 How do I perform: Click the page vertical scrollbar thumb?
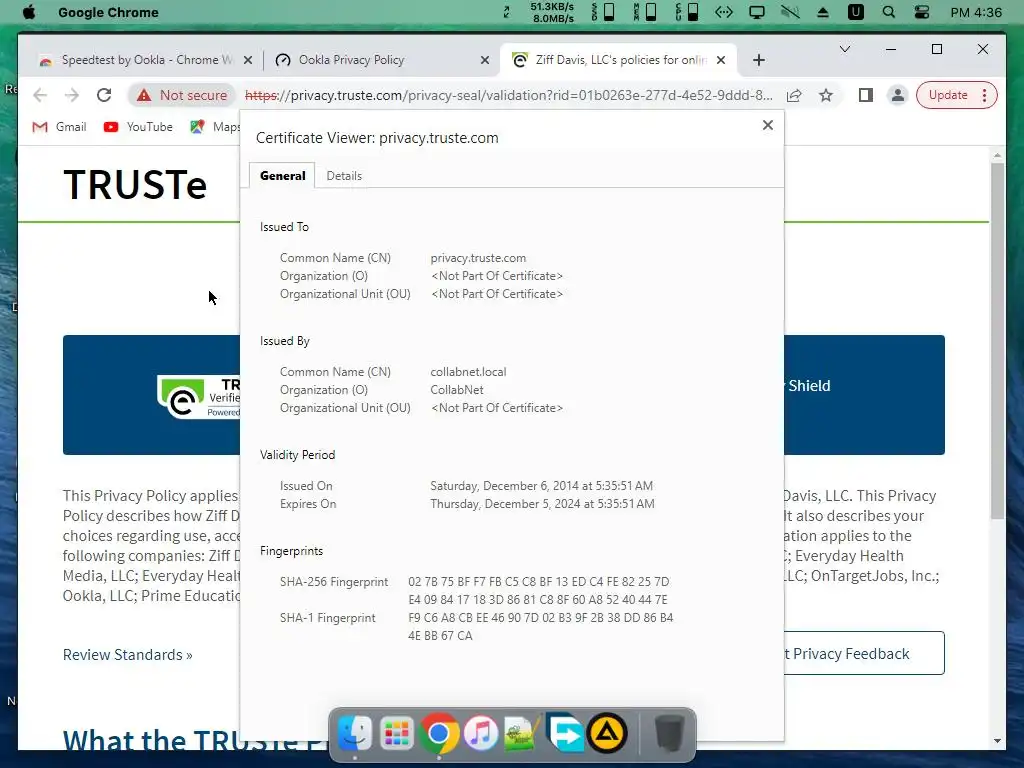pos(997,340)
